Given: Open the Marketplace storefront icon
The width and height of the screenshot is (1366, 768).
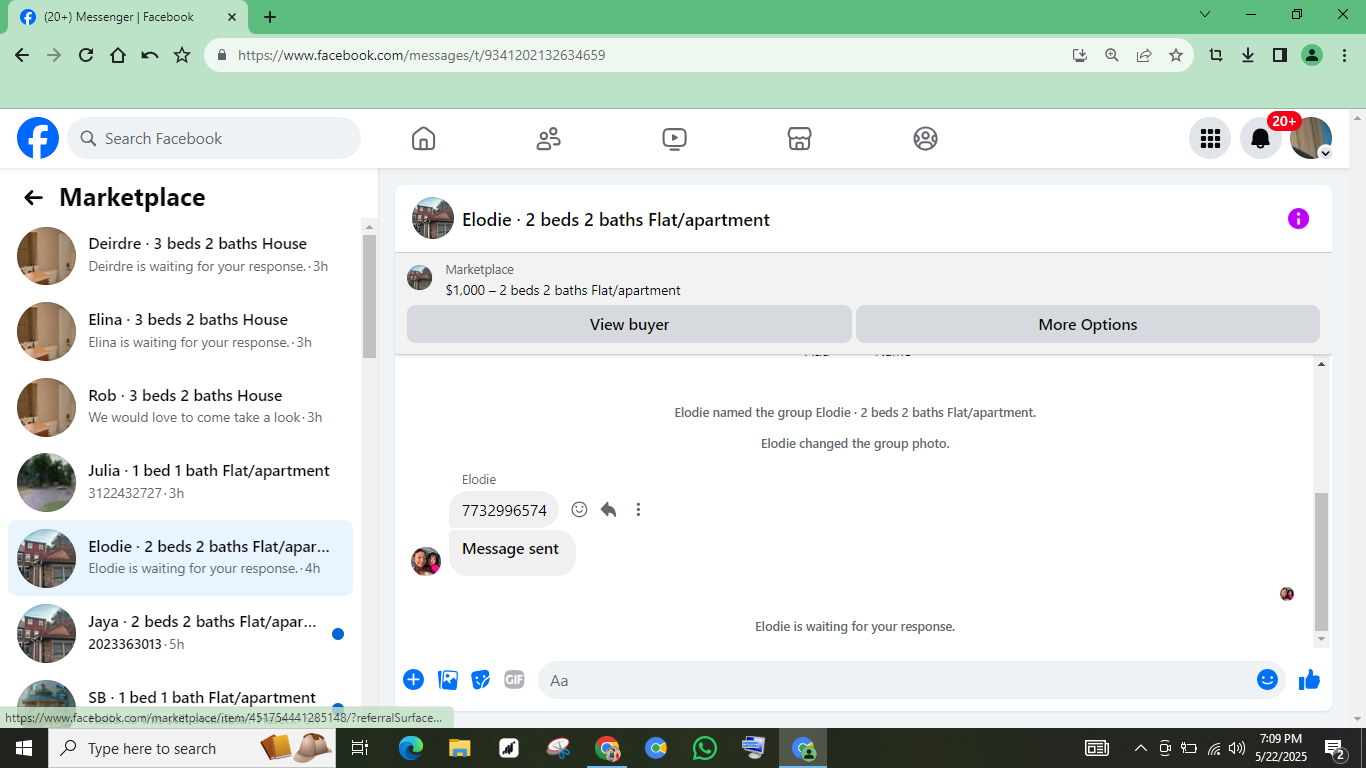Looking at the screenshot, I should coord(799,138).
